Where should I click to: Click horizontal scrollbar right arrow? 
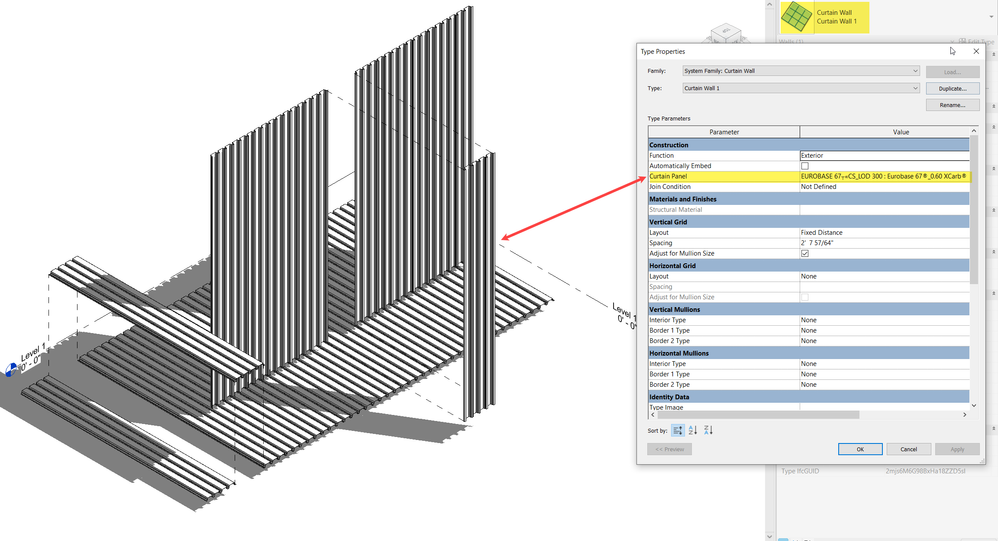click(x=965, y=415)
